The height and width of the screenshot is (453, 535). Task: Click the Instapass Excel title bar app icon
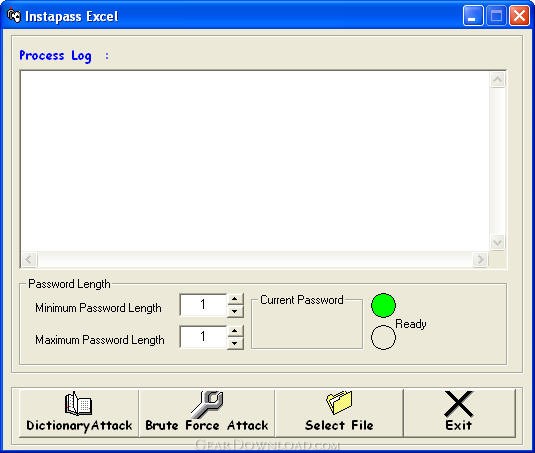(14, 16)
